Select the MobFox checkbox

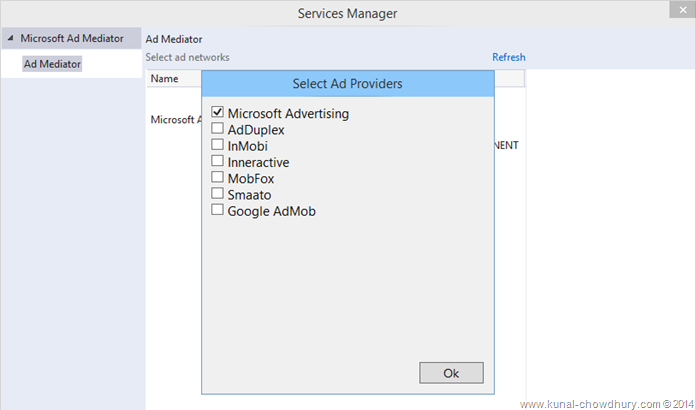(217, 178)
